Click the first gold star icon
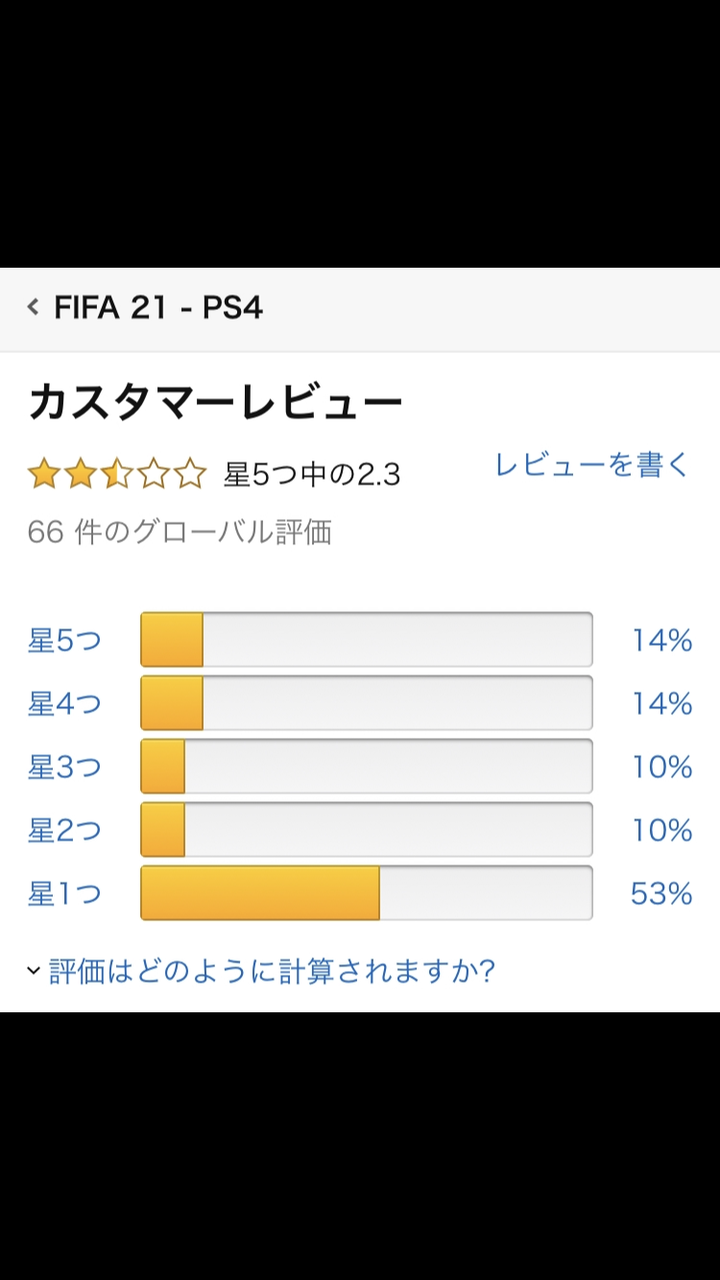Screen dimensions: 720x1280 click(43, 474)
